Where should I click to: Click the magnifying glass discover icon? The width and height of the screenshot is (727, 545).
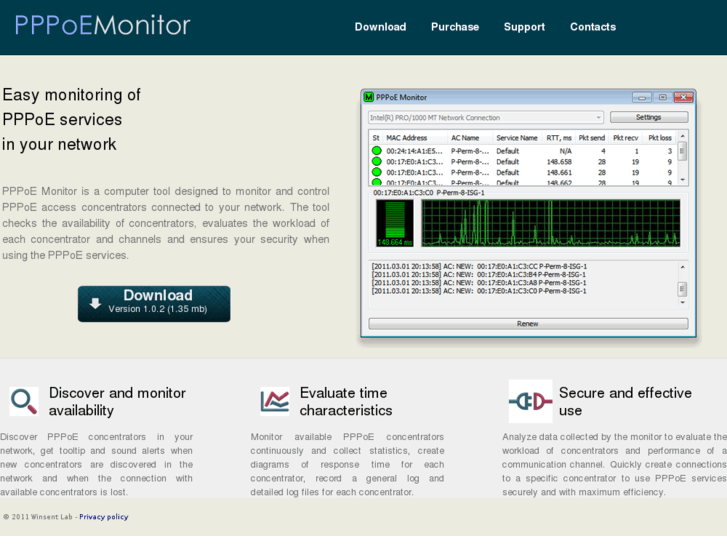[24, 401]
